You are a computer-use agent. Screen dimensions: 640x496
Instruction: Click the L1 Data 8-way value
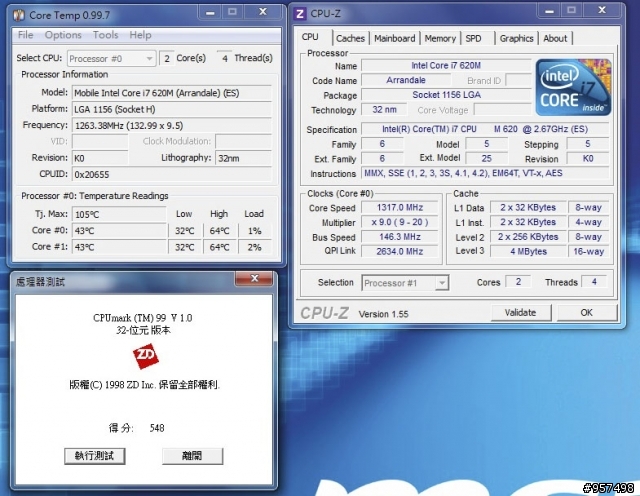(x=588, y=208)
